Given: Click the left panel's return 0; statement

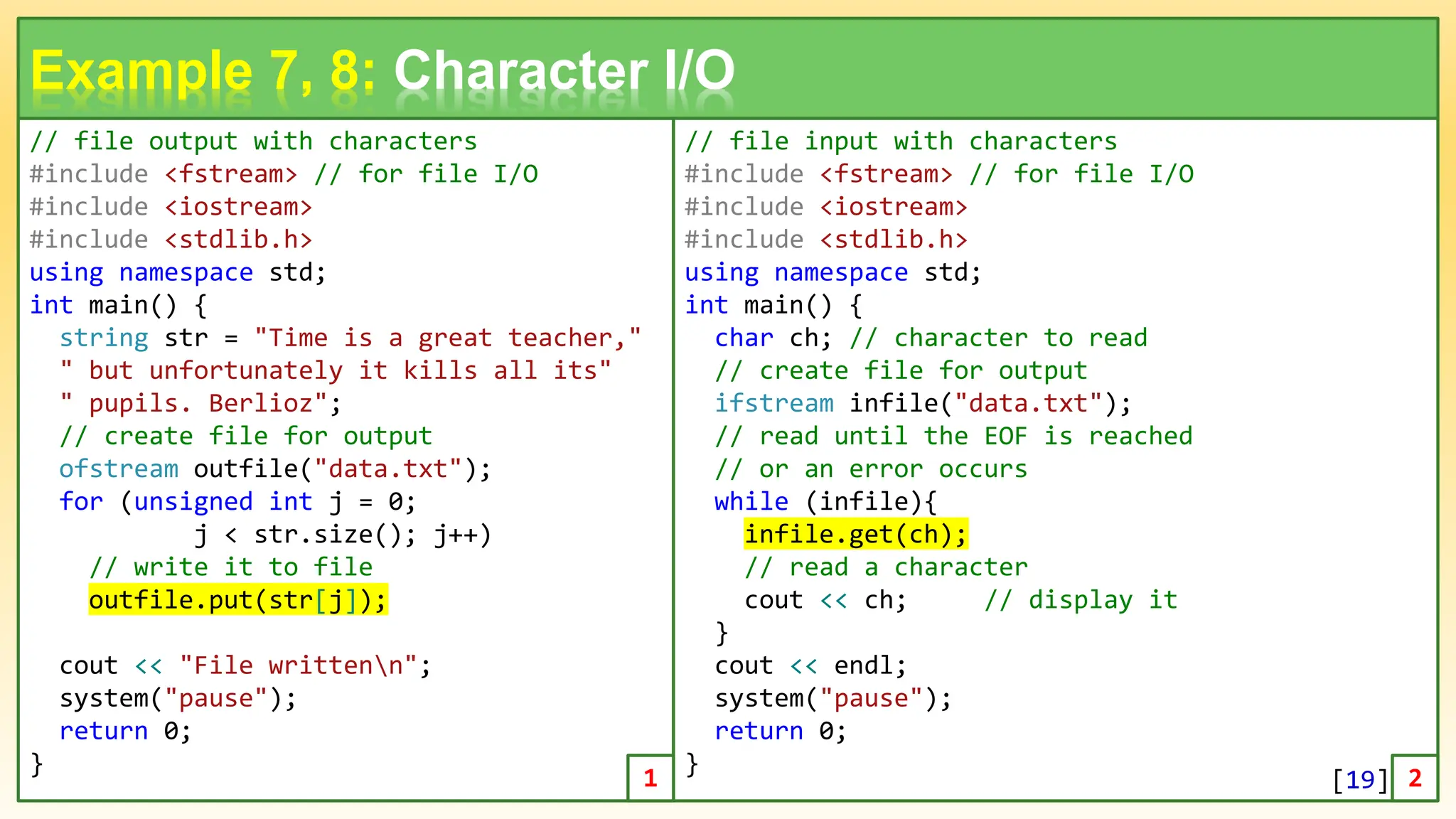Looking at the screenshot, I should tap(125, 731).
